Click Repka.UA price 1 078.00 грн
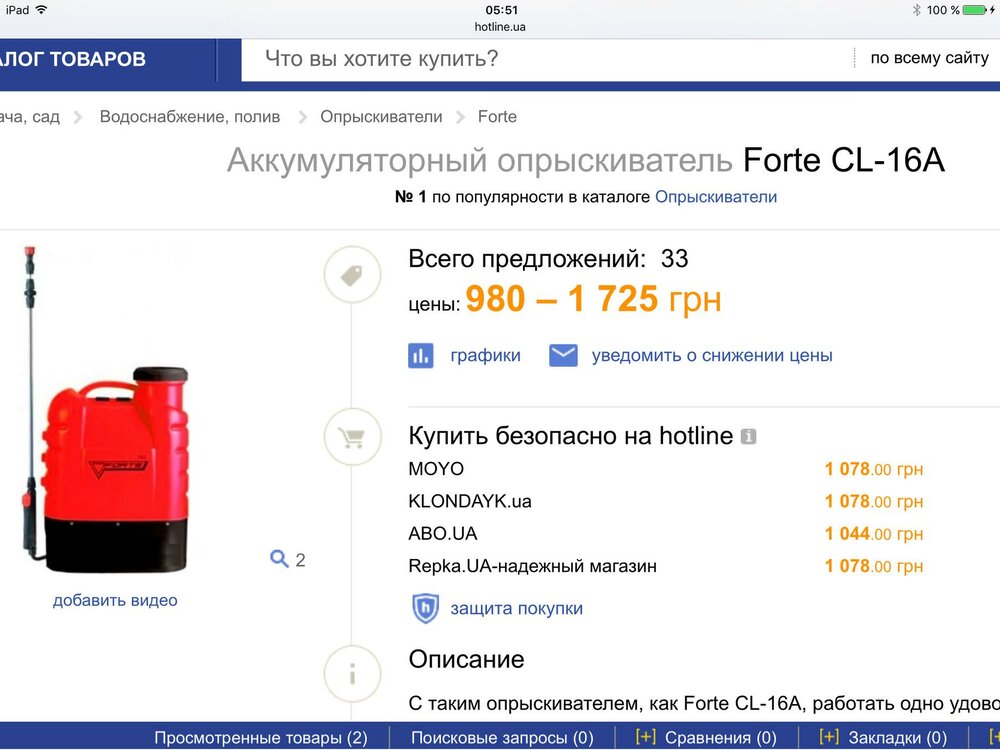 click(874, 566)
